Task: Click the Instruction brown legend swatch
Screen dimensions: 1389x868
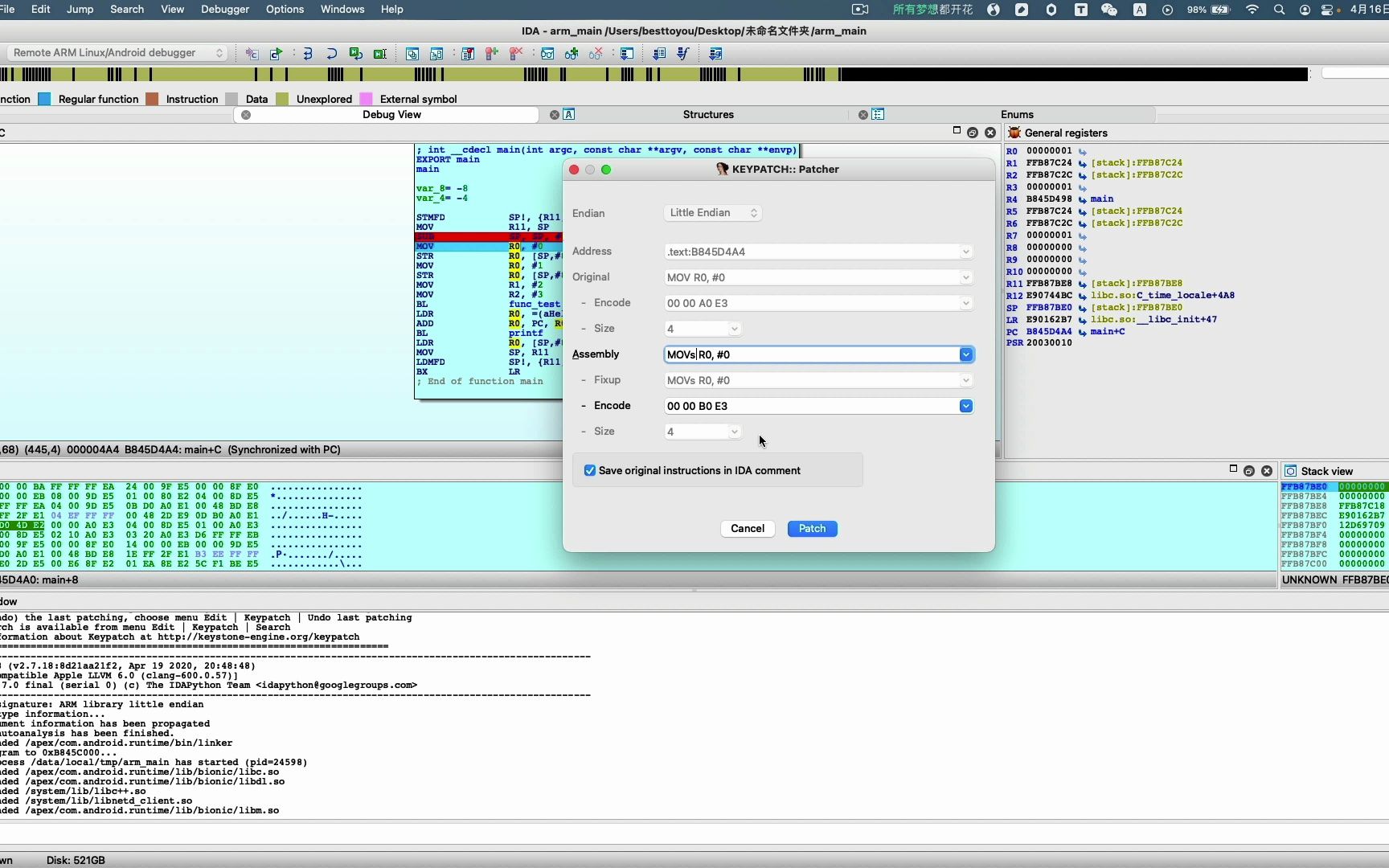Action: tap(152, 99)
